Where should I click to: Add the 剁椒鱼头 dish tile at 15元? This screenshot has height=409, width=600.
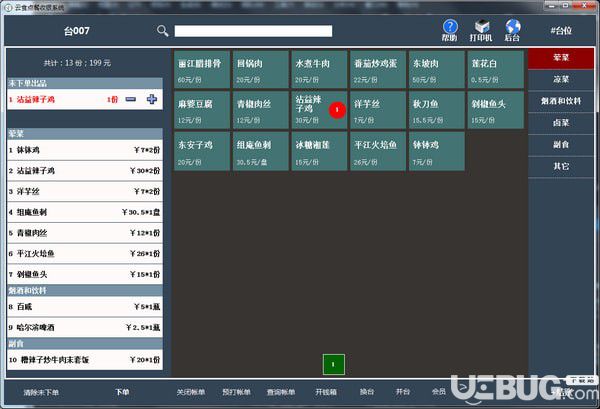[x=496, y=110]
